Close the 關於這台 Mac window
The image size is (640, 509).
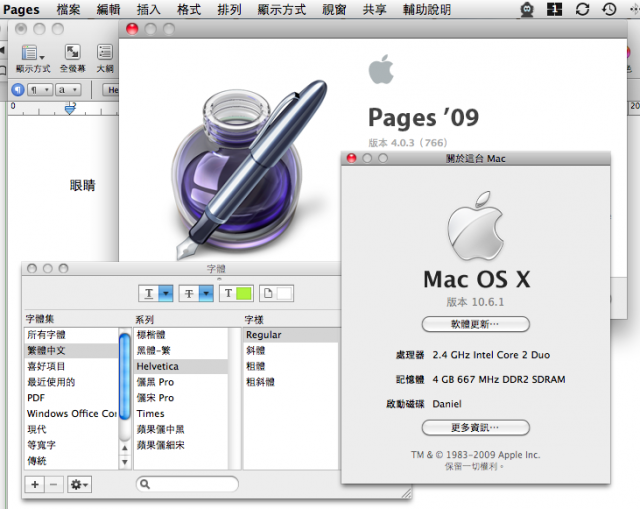pyautogui.click(x=351, y=158)
